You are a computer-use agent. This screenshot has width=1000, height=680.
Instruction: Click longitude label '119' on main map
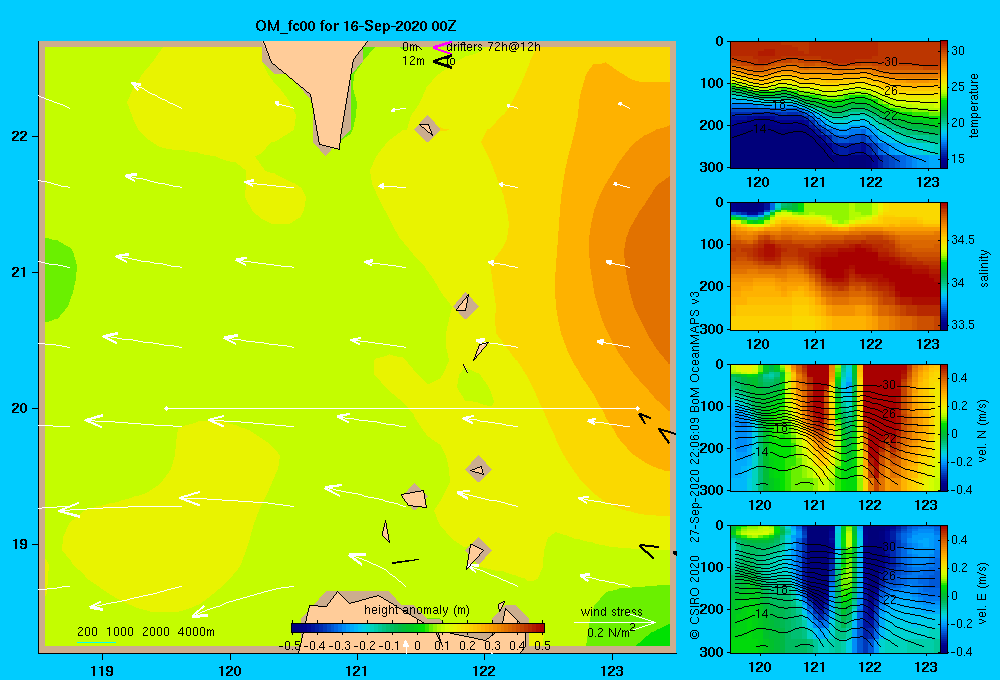click(103, 670)
